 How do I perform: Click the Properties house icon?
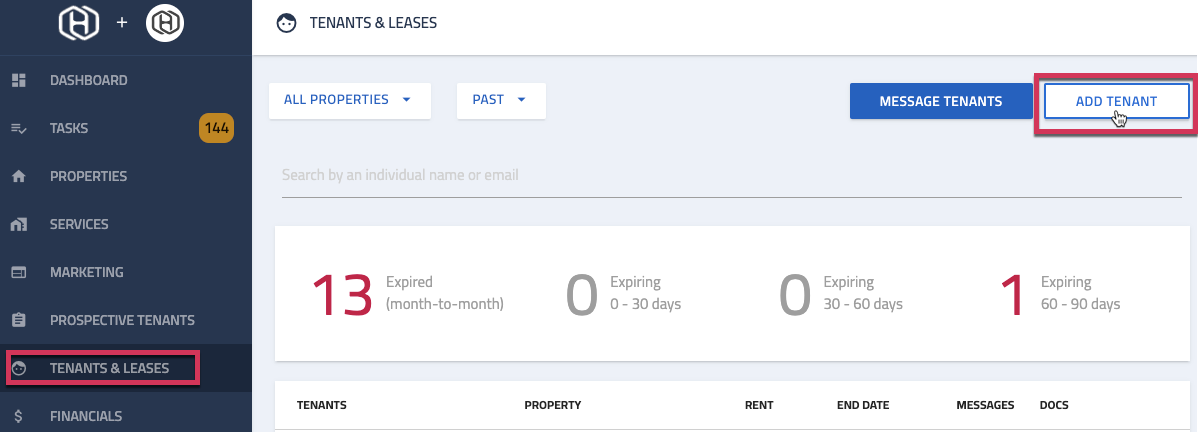click(x=19, y=177)
